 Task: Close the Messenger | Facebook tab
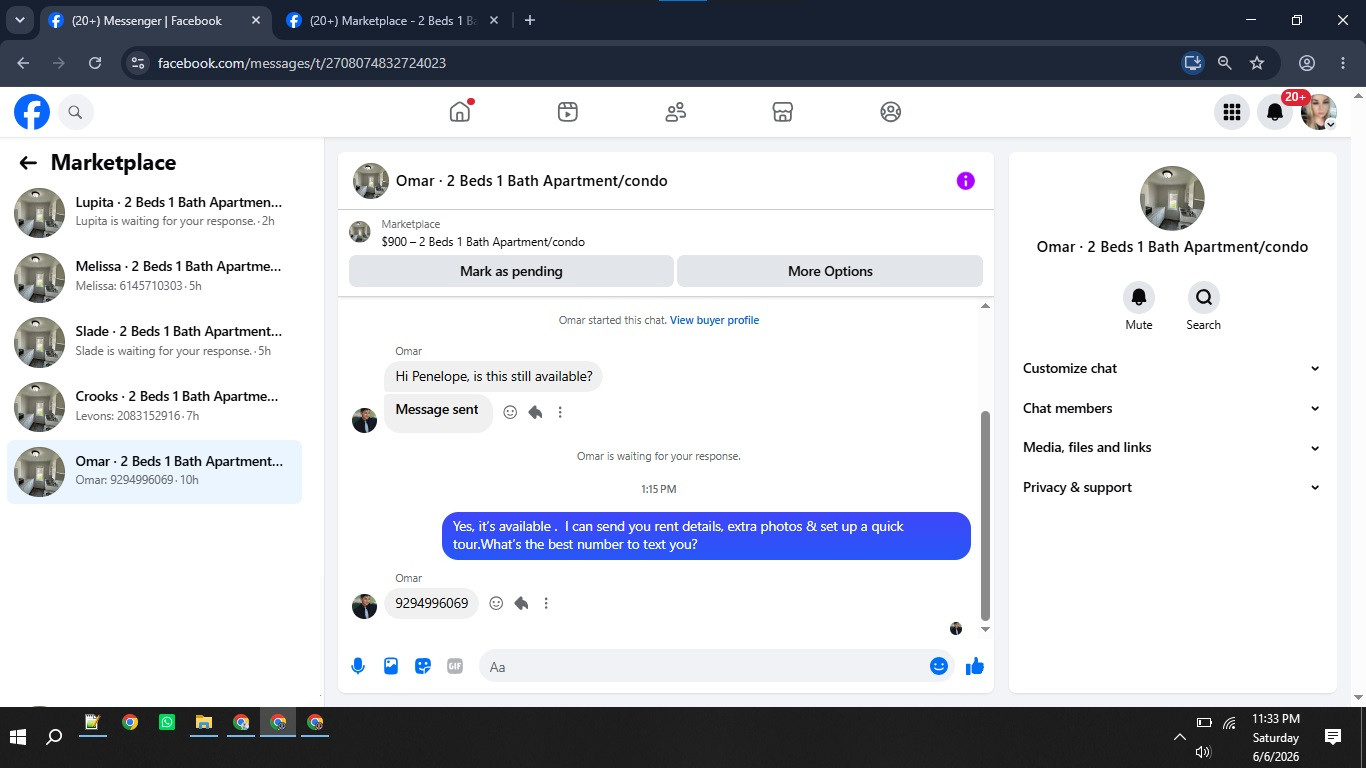point(257,20)
